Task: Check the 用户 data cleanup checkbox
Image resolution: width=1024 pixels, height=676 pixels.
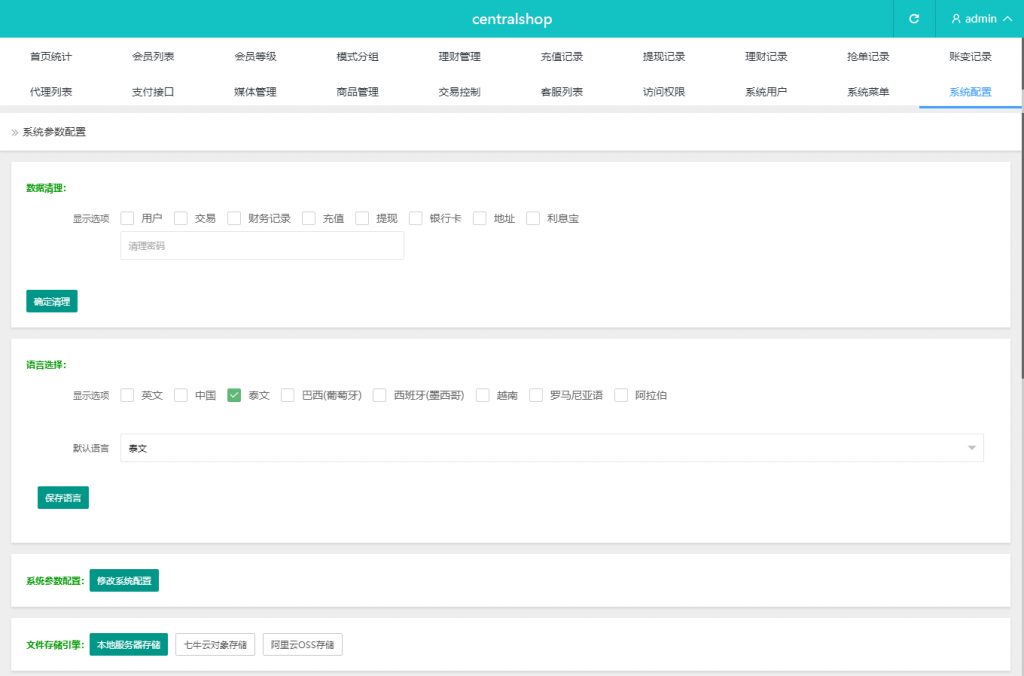Action: pos(127,218)
